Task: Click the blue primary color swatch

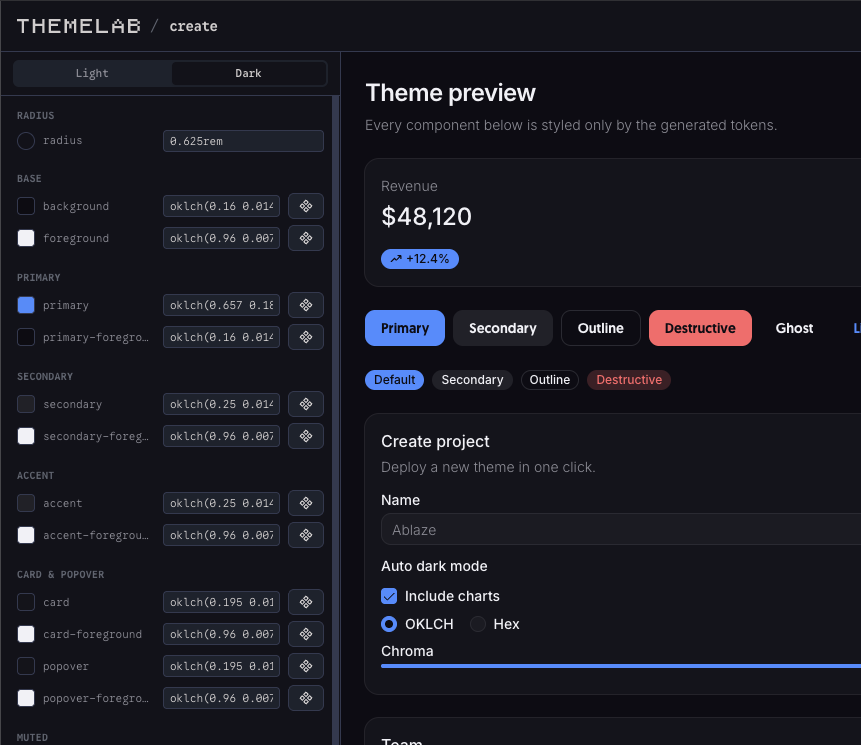Action: 26,305
